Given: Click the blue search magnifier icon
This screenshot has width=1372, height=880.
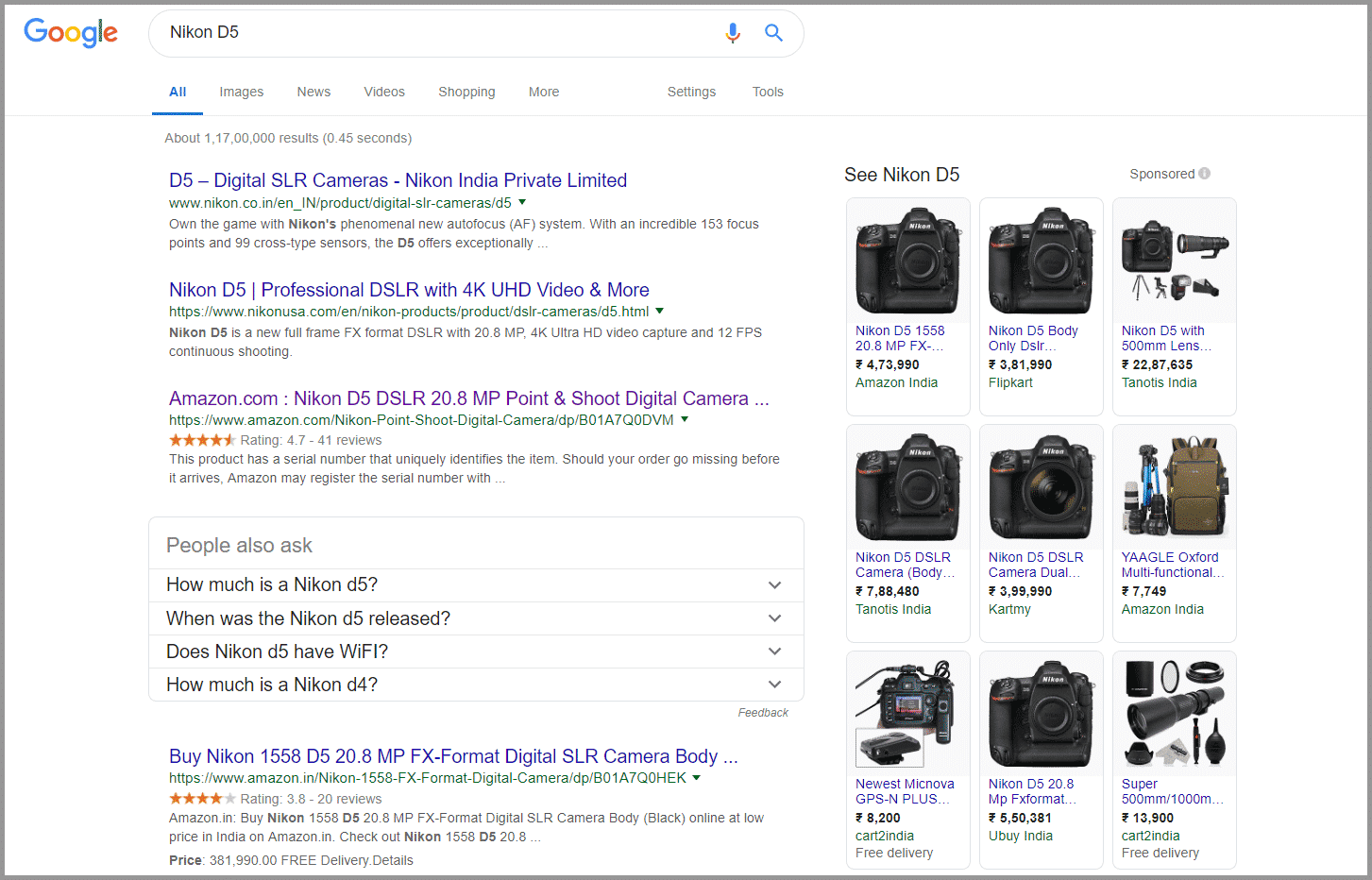Looking at the screenshot, I should tap(773, 33).
